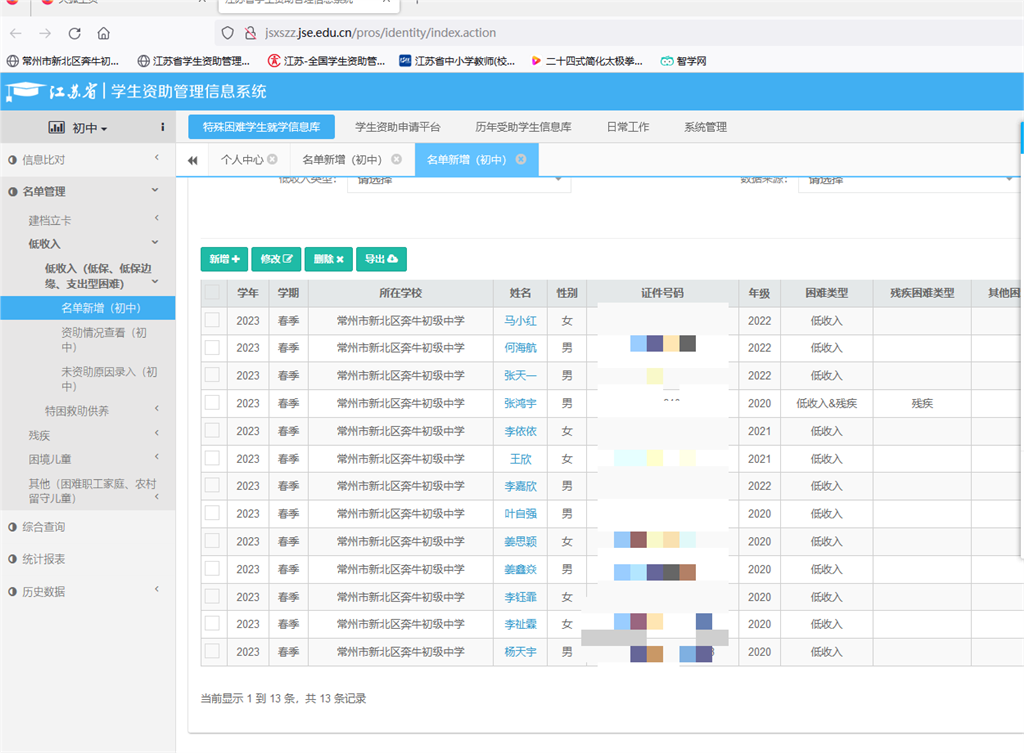Viewport: 1024px width, 753px height.
Task: Click the bar chart icon beside 初中
Action: pos(57,127)
